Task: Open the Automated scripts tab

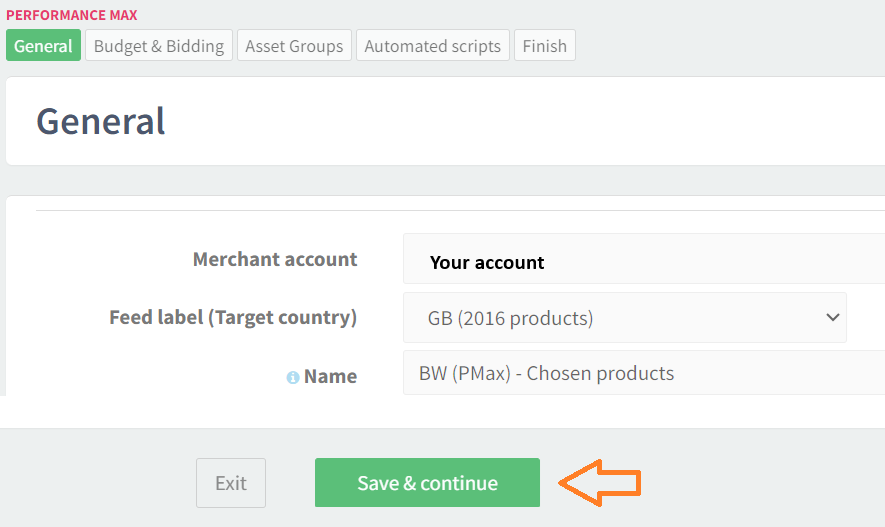Action: click(432, 46)
